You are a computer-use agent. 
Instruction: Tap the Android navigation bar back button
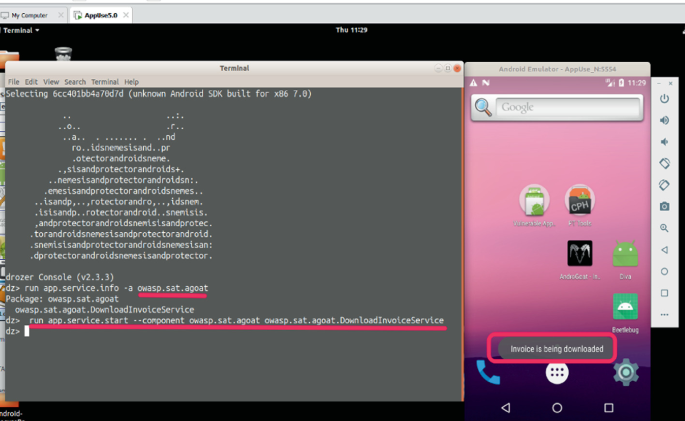tap(505, 408)
